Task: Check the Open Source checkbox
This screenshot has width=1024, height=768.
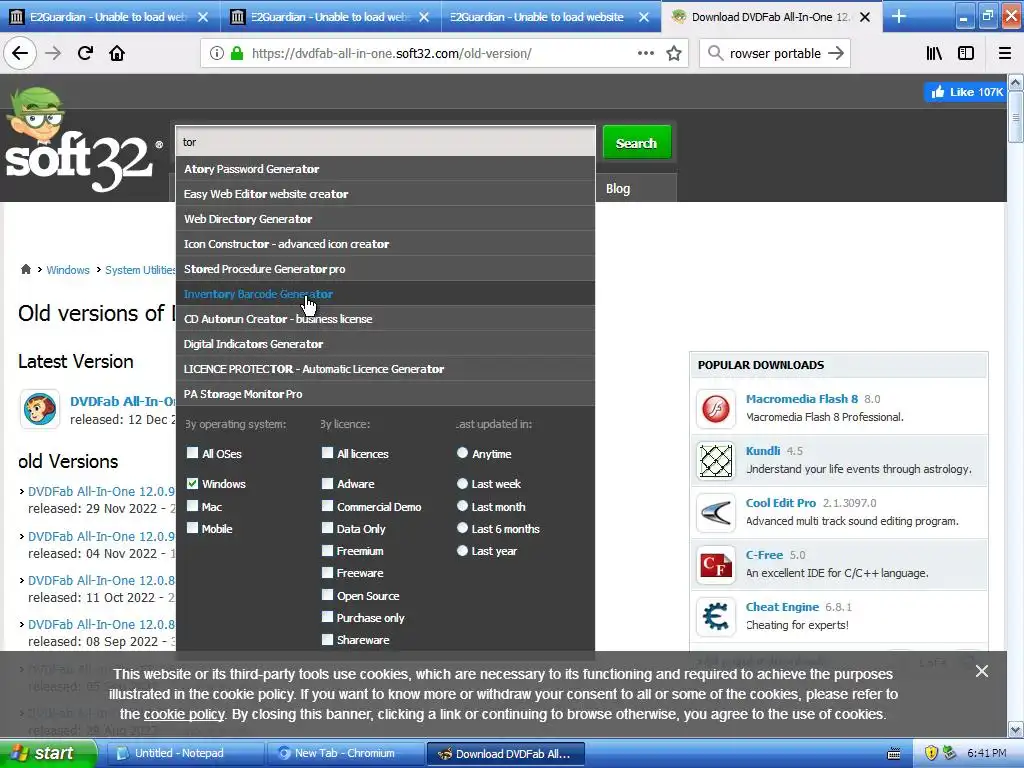Action: click(328, 595)
